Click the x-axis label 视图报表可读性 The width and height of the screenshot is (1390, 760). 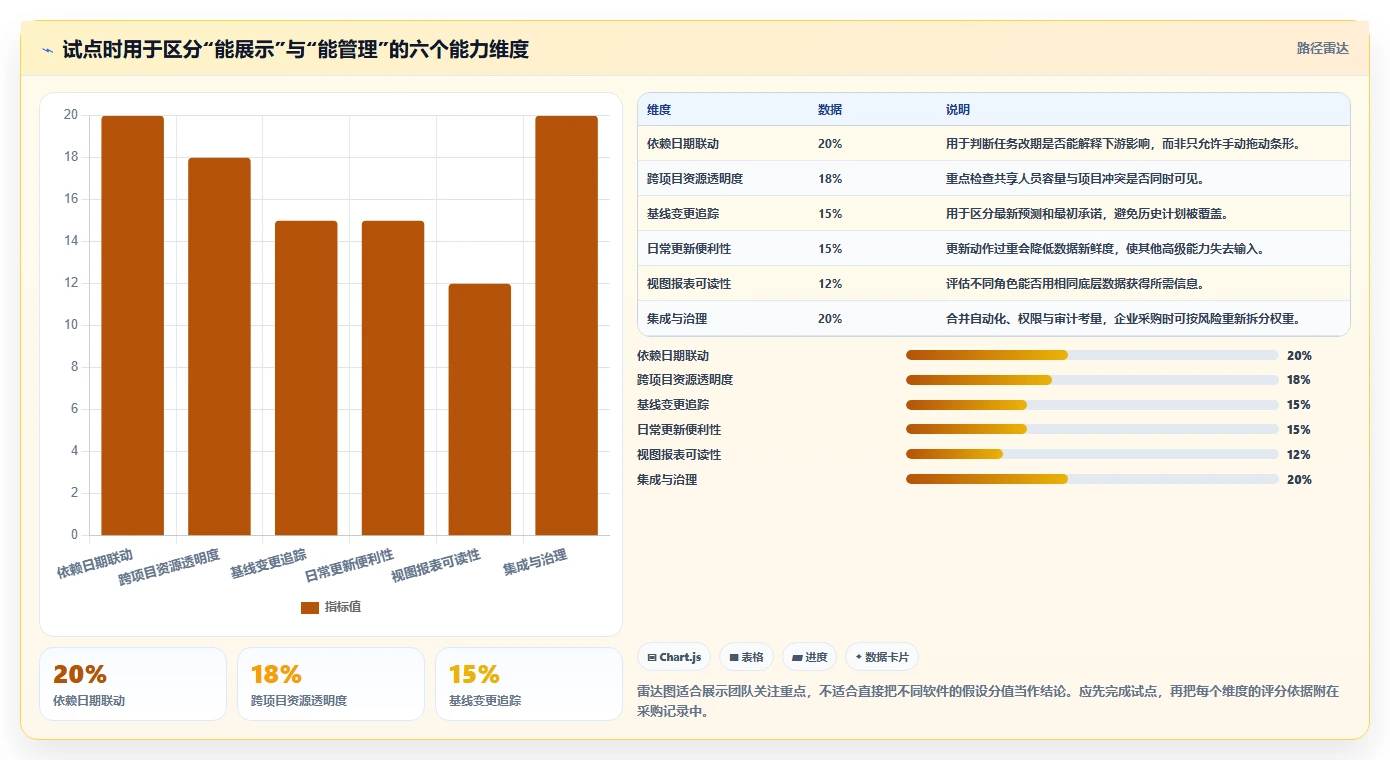click(436, 565)
